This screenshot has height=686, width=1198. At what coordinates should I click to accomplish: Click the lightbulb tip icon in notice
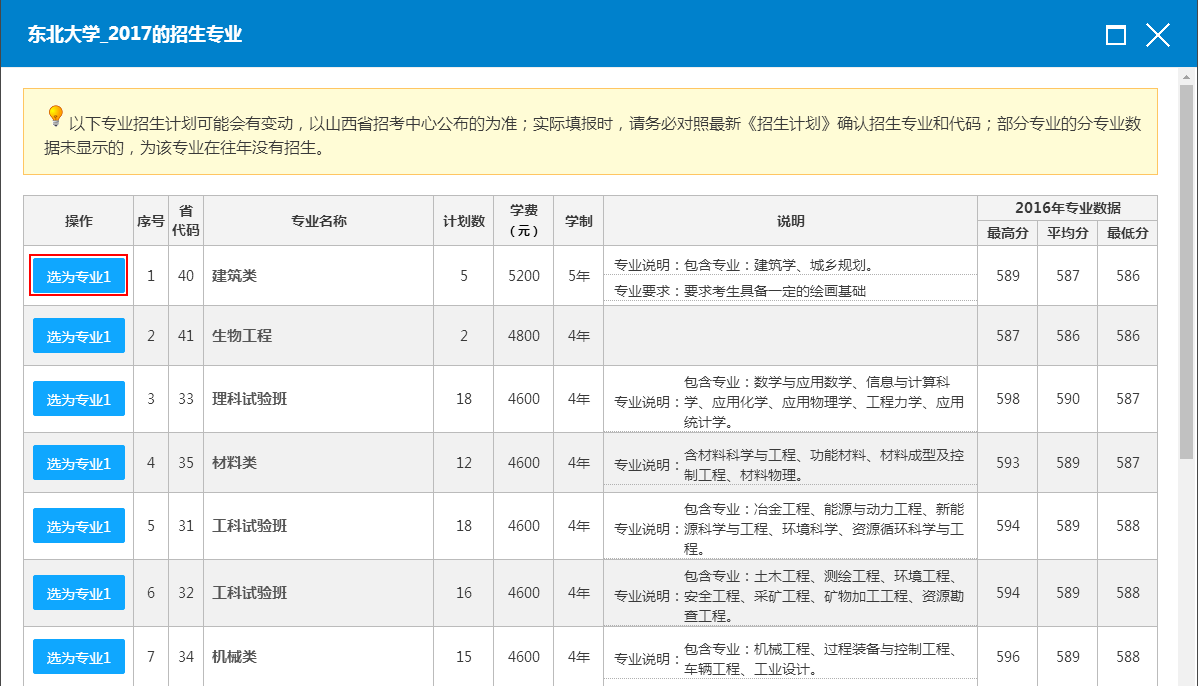click(x=55, y=116)
